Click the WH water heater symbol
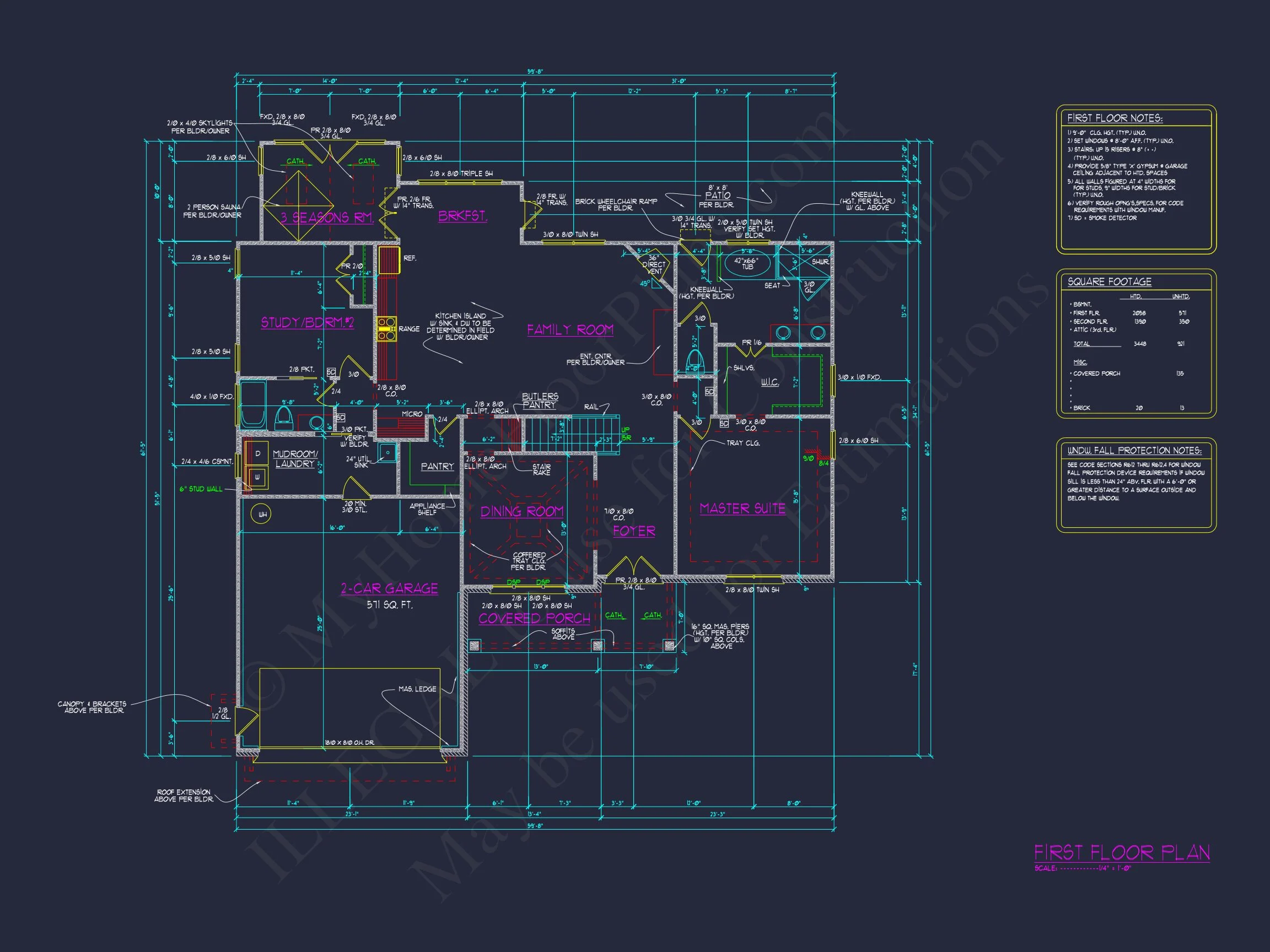 pos(262,514)
